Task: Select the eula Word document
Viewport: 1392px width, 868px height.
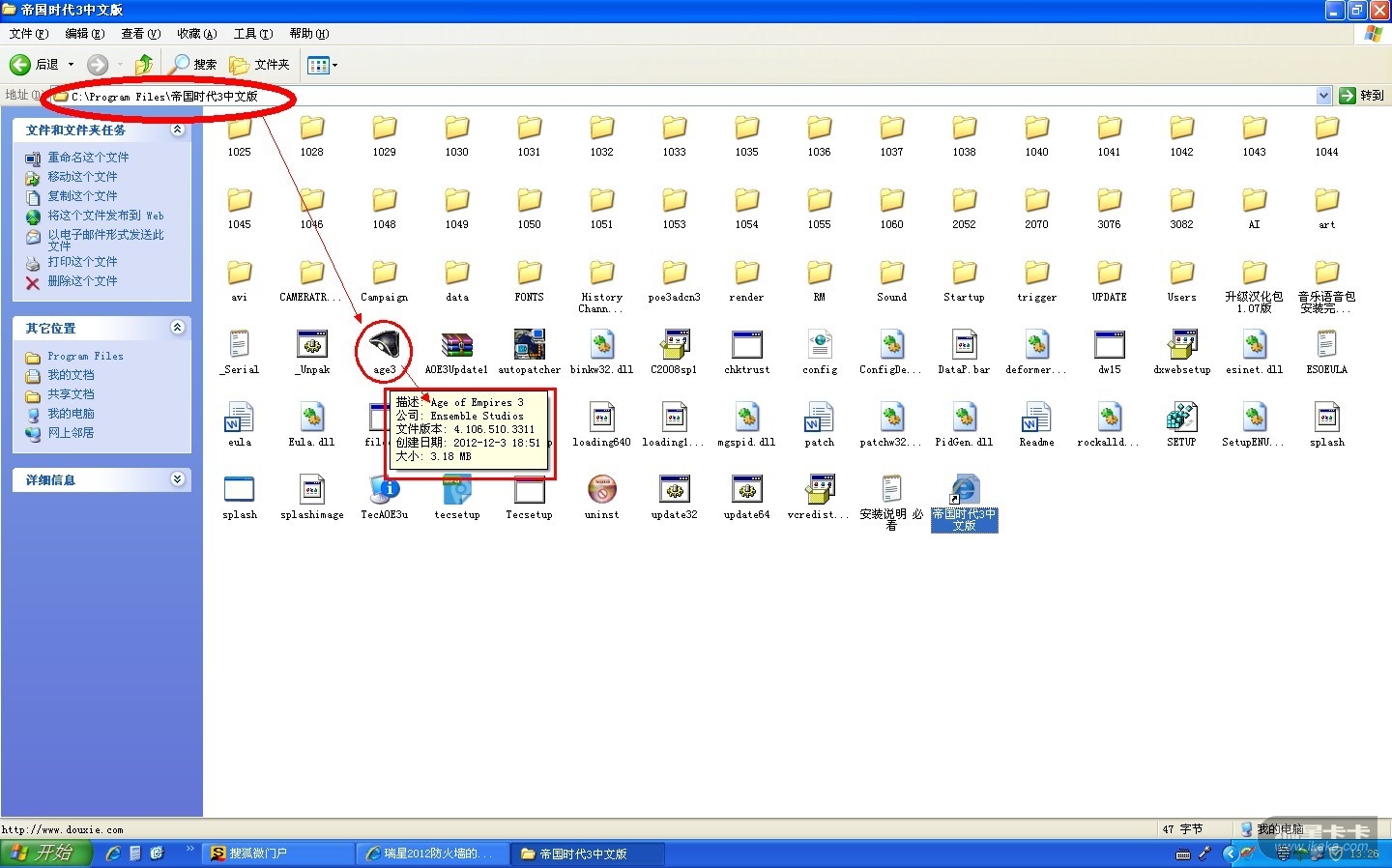Action: pos(239,418)
